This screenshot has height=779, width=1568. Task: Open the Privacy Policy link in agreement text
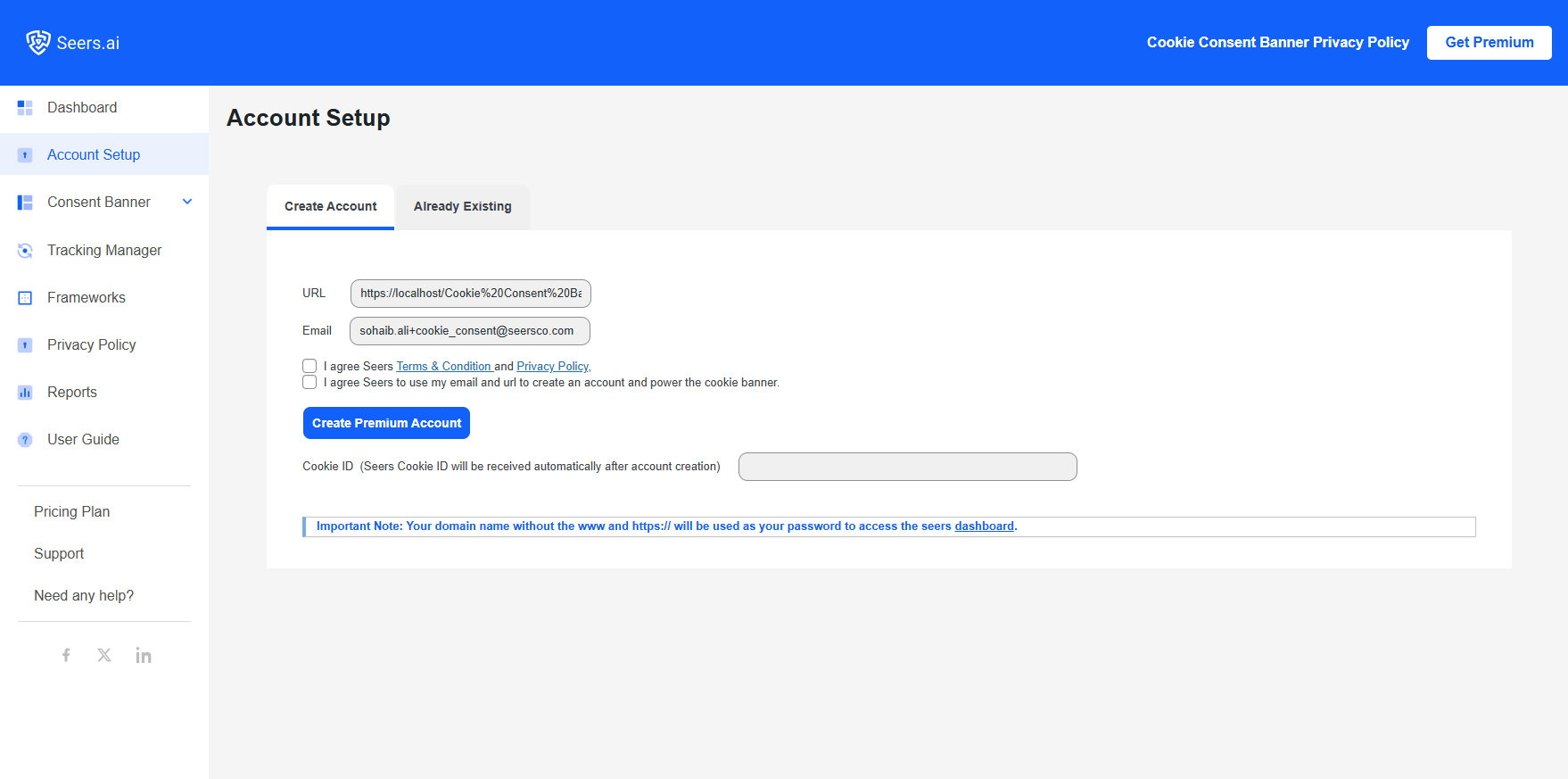(552, 367)
